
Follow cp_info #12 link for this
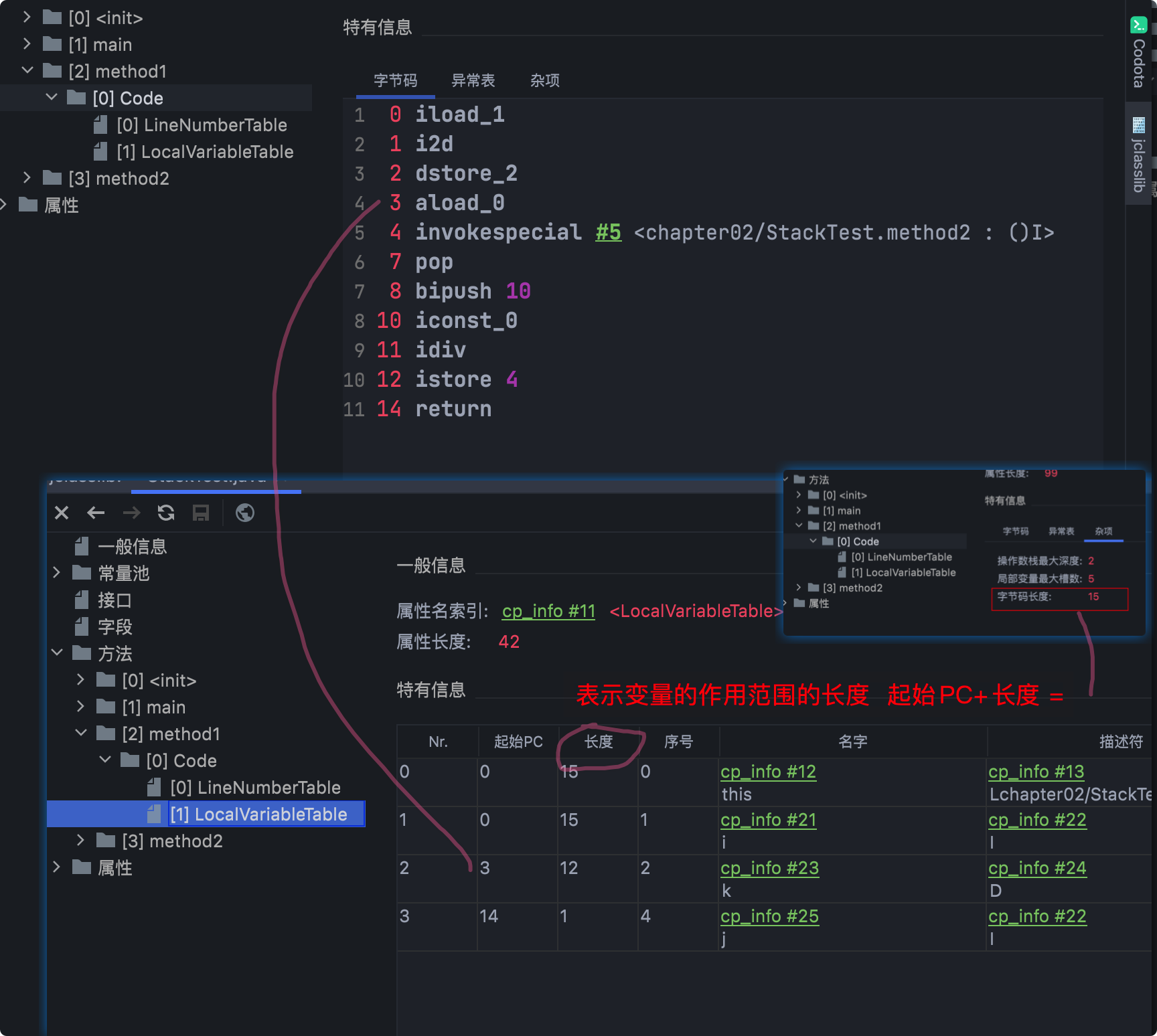[x=768, y=772]
